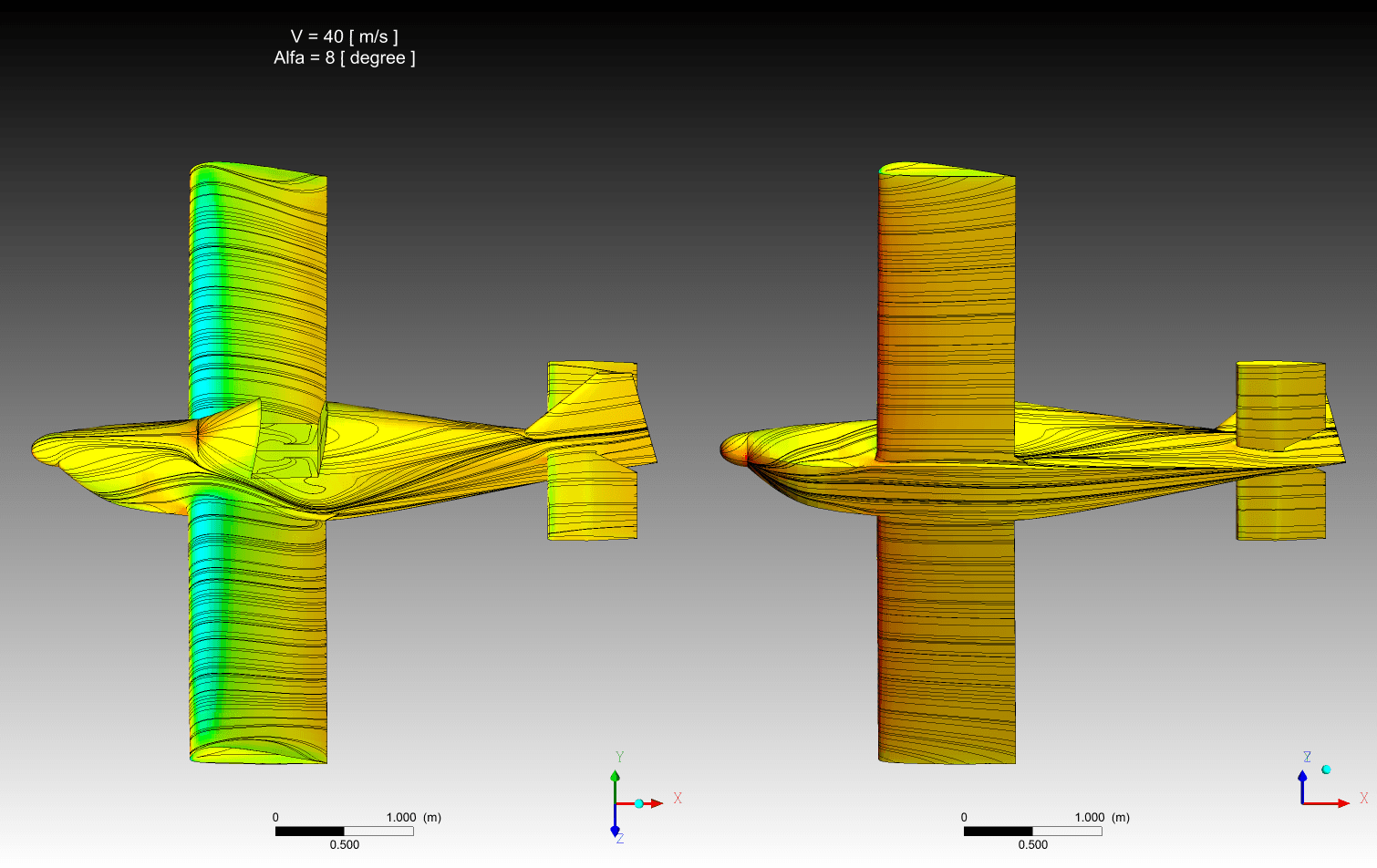Click the red X axis arrow in right triad
Image resolution: width=1377 pixels, height=868 pixels.
click(1342, 803)
